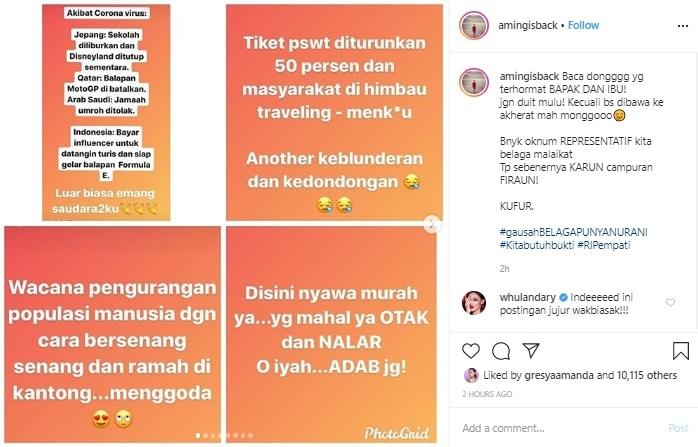Open the three-dot more options menu
Screen dimensions: 698x447
pyautogui.click(x=682, y=26)
